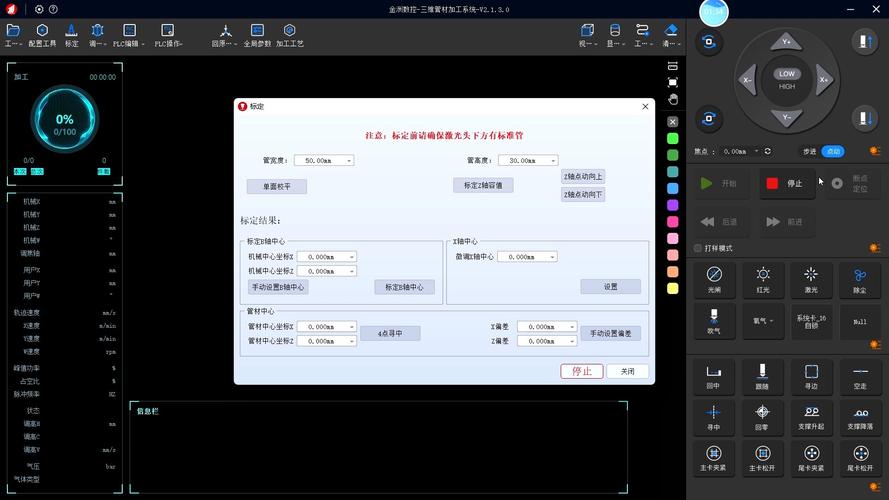The height and width of the screenshot is (500, 889).
Task: Start 寻边 edge finding
Action: click(811, 376)
